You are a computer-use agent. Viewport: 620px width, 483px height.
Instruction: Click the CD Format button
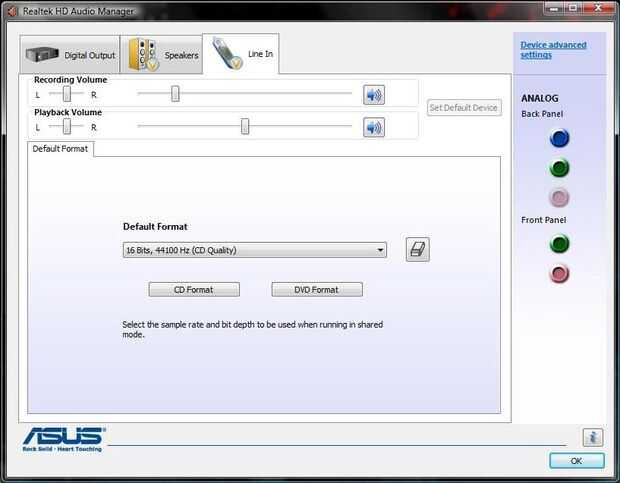[x=194, y=290]
